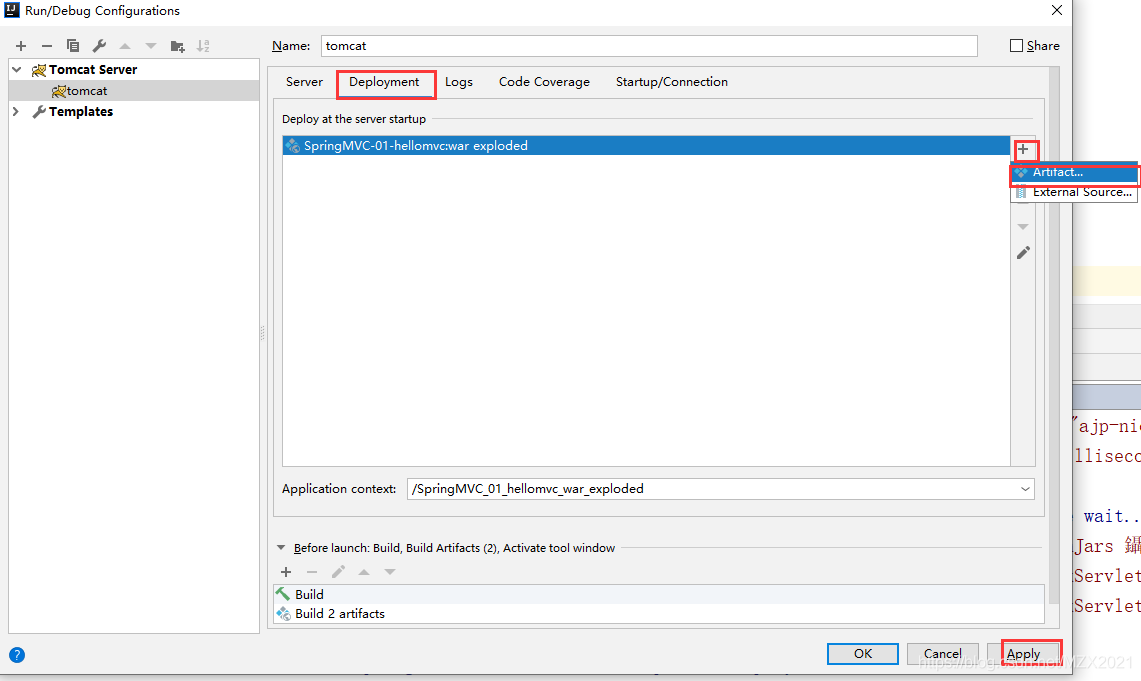Screen dimensions: 1141x681
Task: Add new configuration with plus icon
Action: click(x=21, y=46)
